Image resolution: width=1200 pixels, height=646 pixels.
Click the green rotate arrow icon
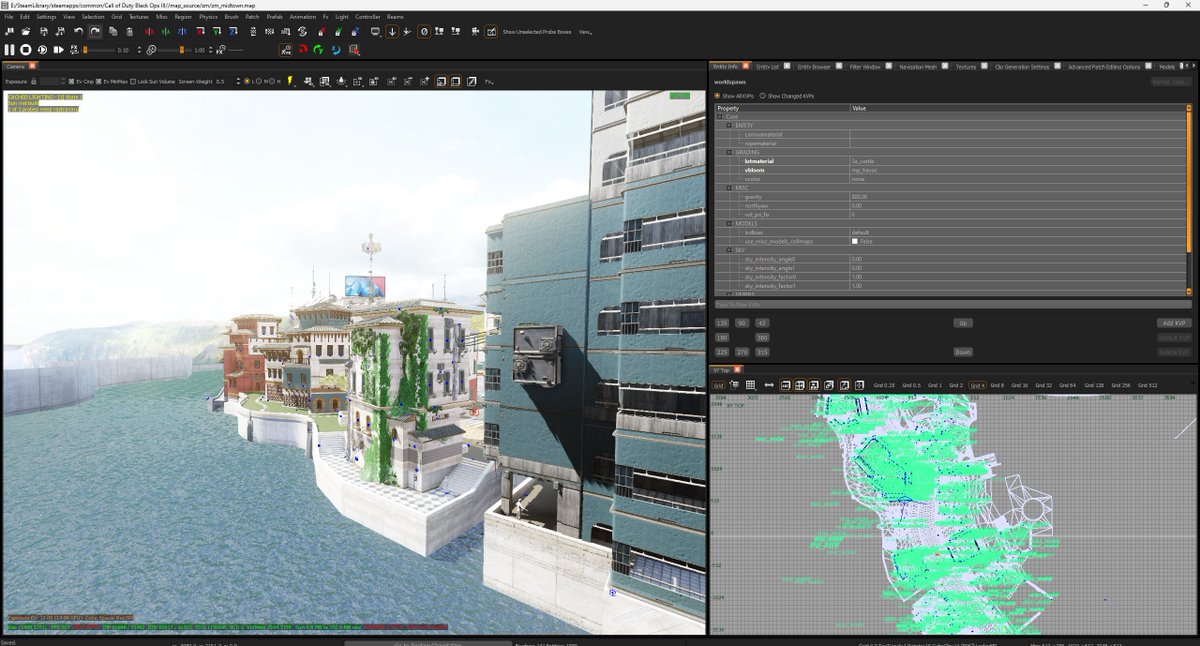click(x=318, y=50)
